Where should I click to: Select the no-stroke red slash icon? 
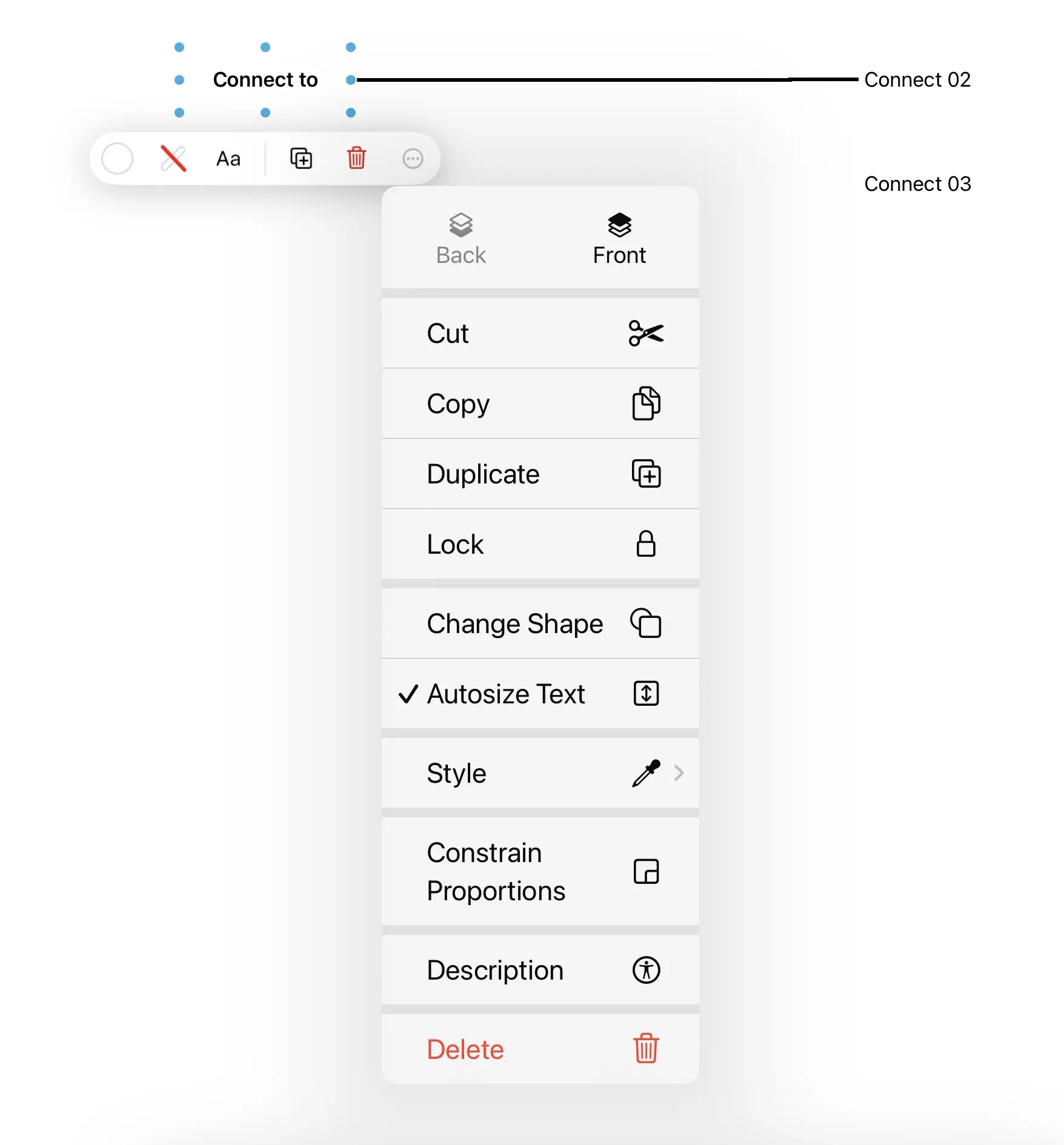tap(173, 159)
